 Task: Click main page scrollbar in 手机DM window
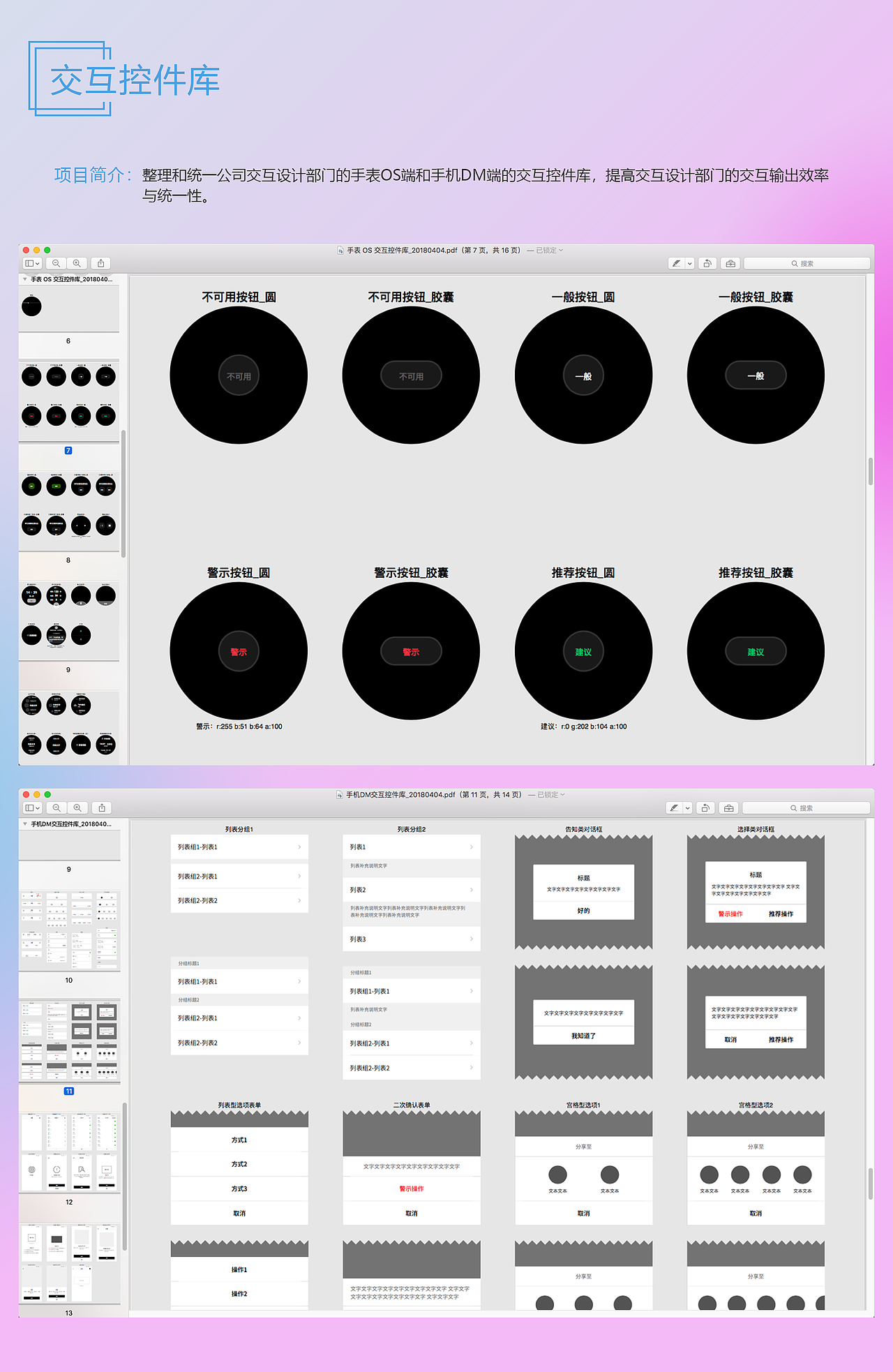coord(871,1184)
